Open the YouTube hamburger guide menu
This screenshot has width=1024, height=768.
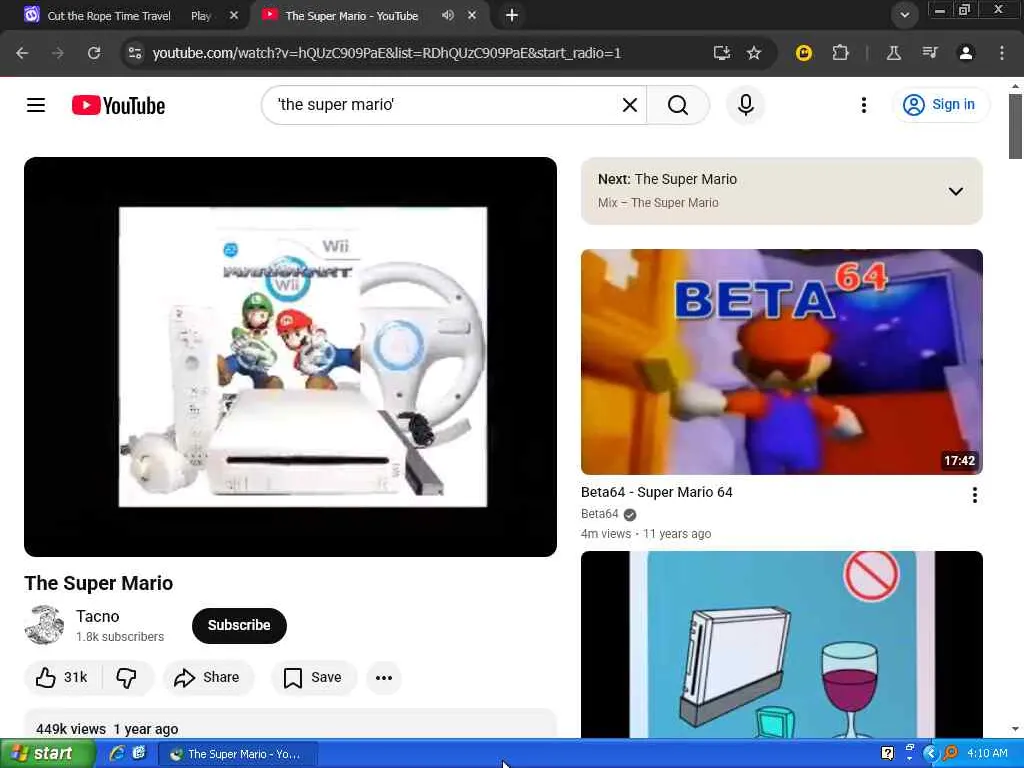[36, 105]
